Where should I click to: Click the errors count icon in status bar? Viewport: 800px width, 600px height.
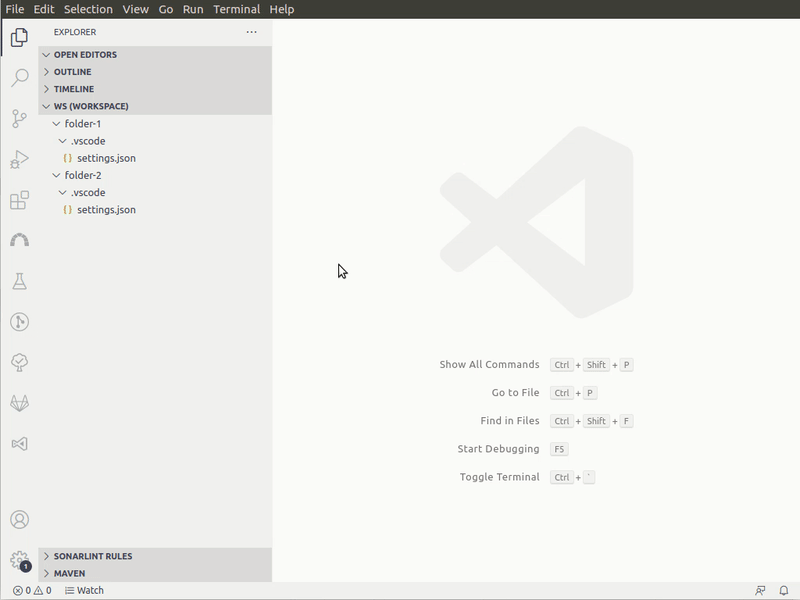pyautogui.click(x=17, y=590)
